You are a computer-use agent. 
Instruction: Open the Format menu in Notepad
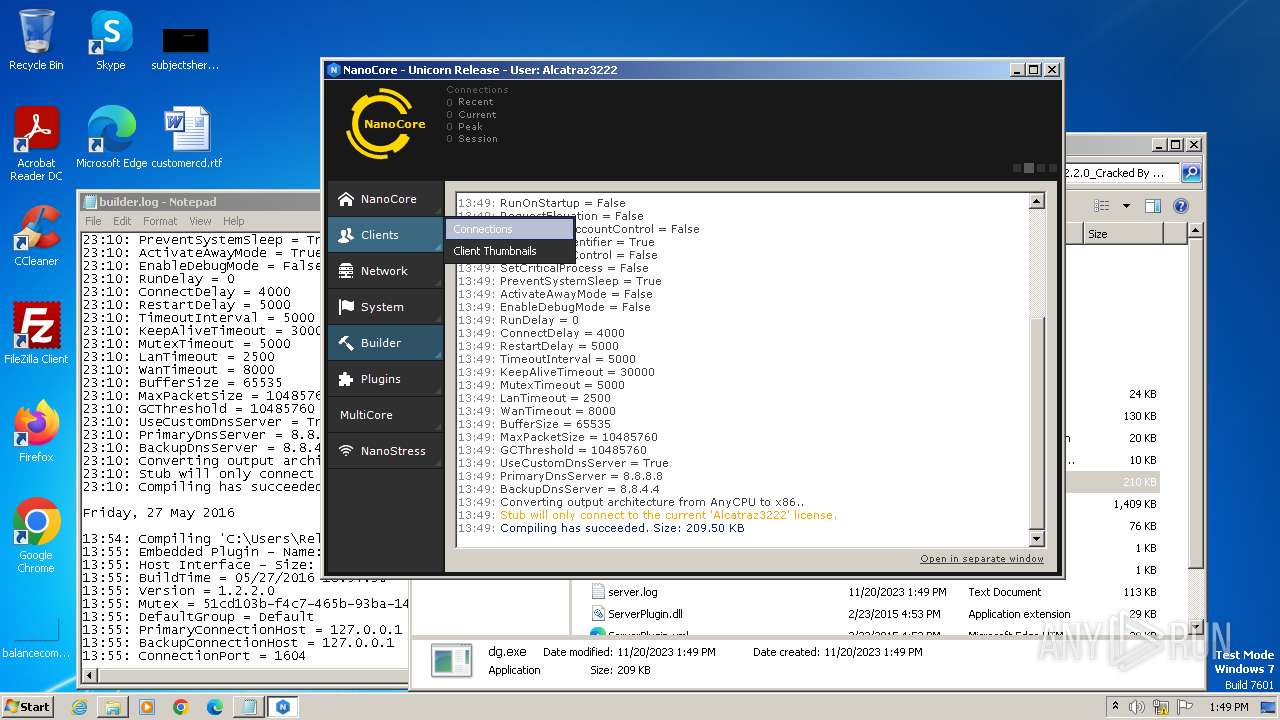160,221
